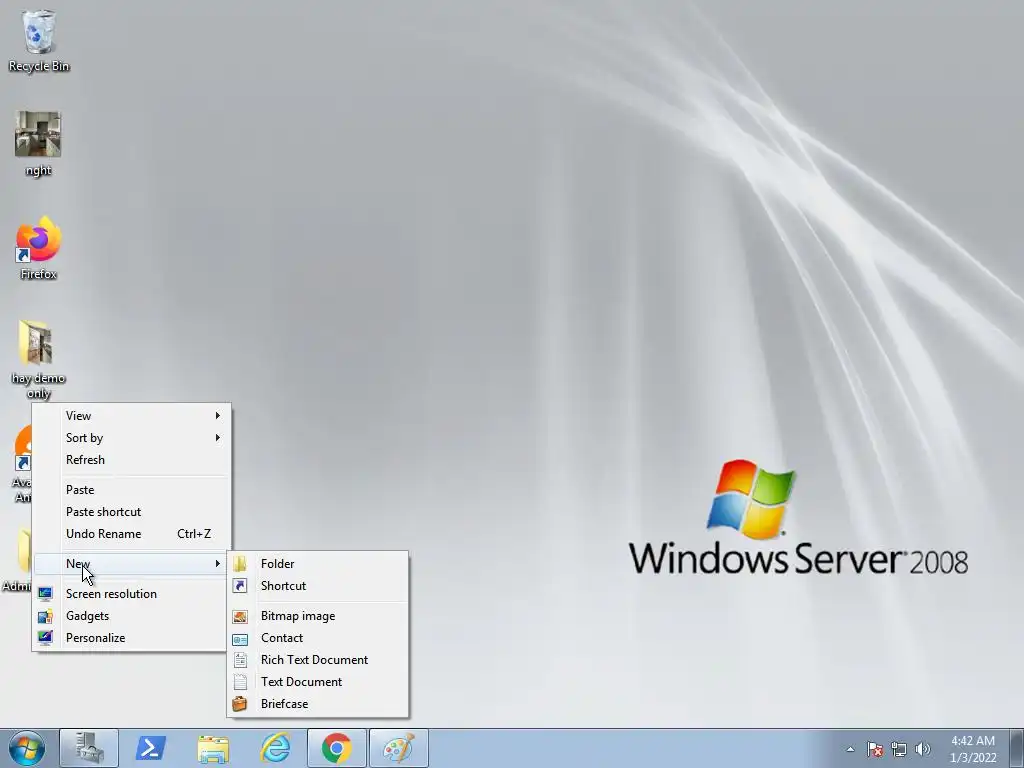This screenshot has height=768, width=1024.
Task: Switch to Google Chrome in the taskbar
Action: click(336, 748)
